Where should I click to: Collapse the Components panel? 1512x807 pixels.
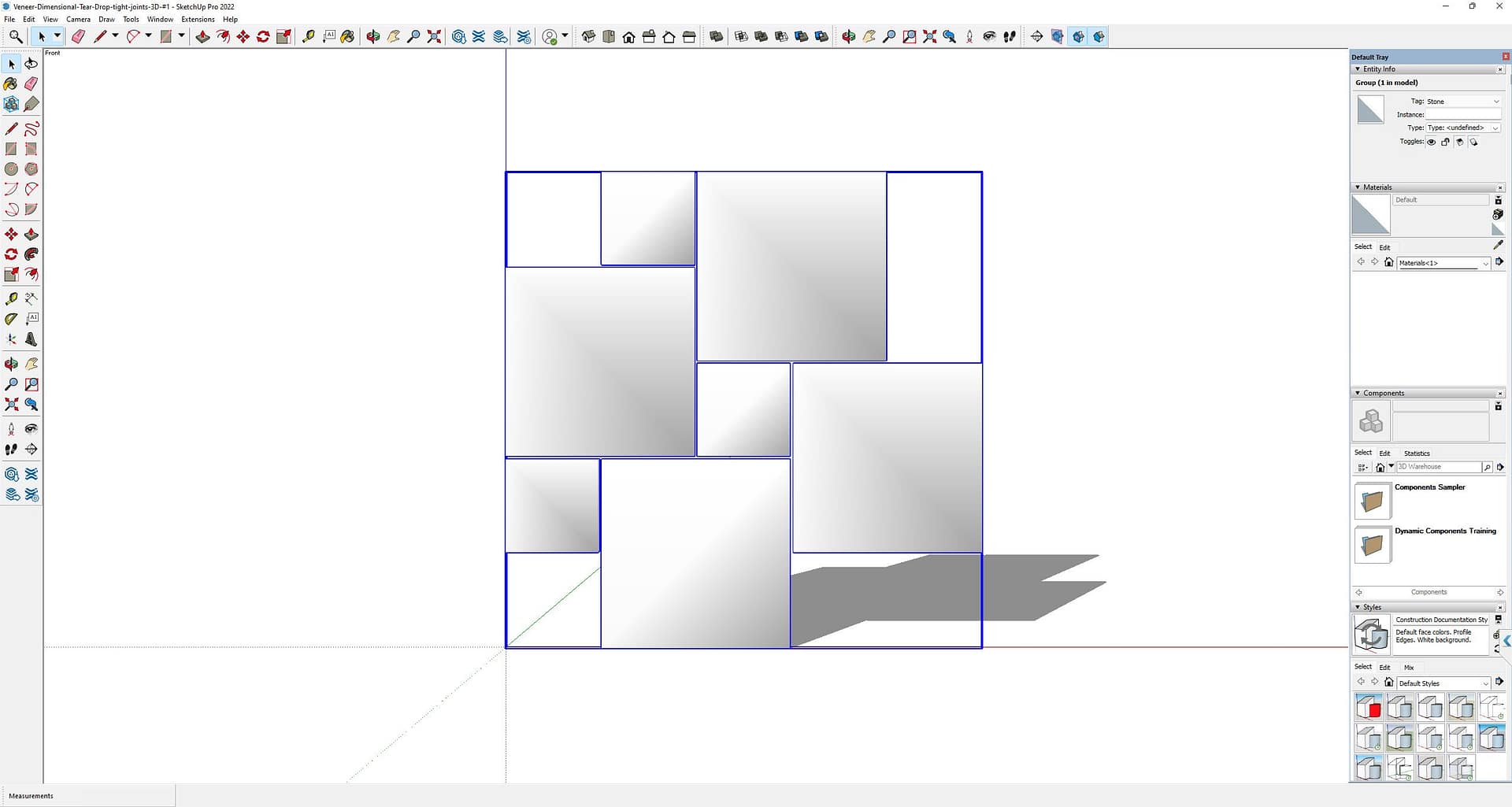[1357, 392]
